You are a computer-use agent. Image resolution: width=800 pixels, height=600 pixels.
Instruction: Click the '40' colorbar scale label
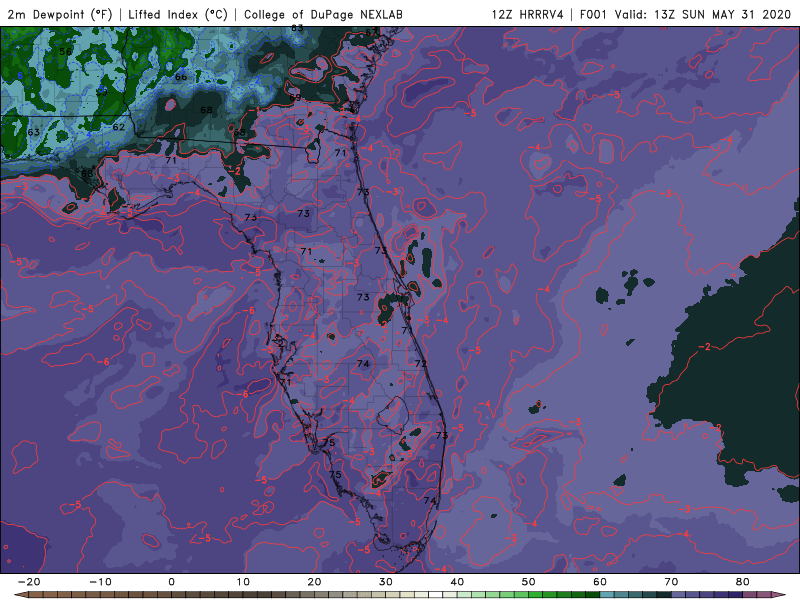[x=457, y=582]
